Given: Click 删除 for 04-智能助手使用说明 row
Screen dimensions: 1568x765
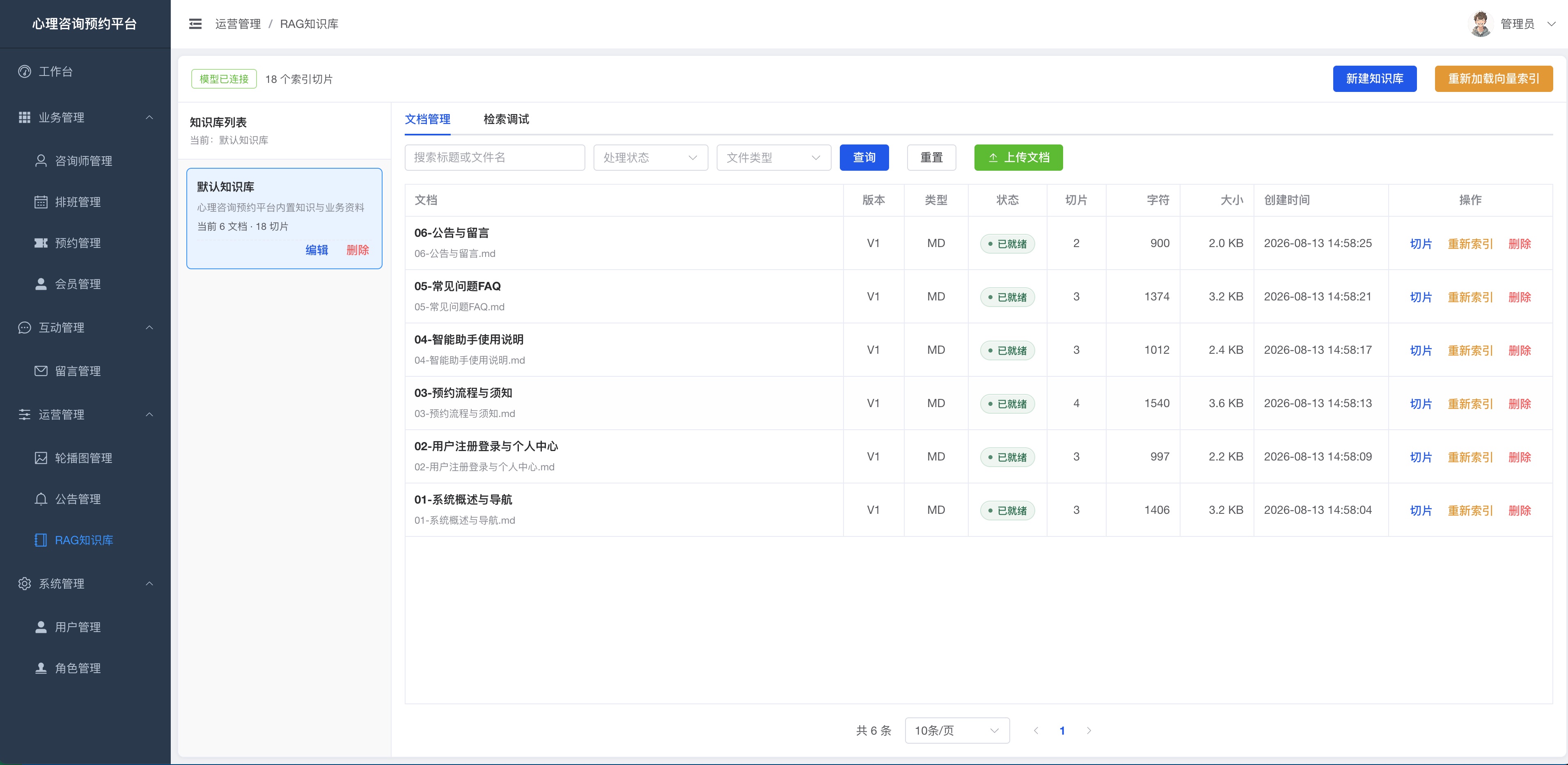Looking at the screenshot, I should tap(1519, 350).
